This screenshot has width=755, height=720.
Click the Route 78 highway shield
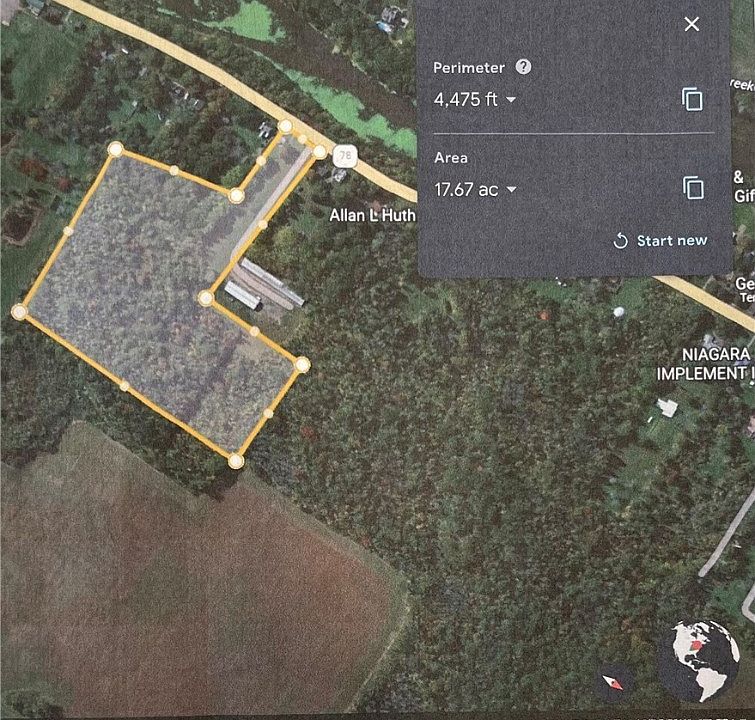click(x=345, y=156)
